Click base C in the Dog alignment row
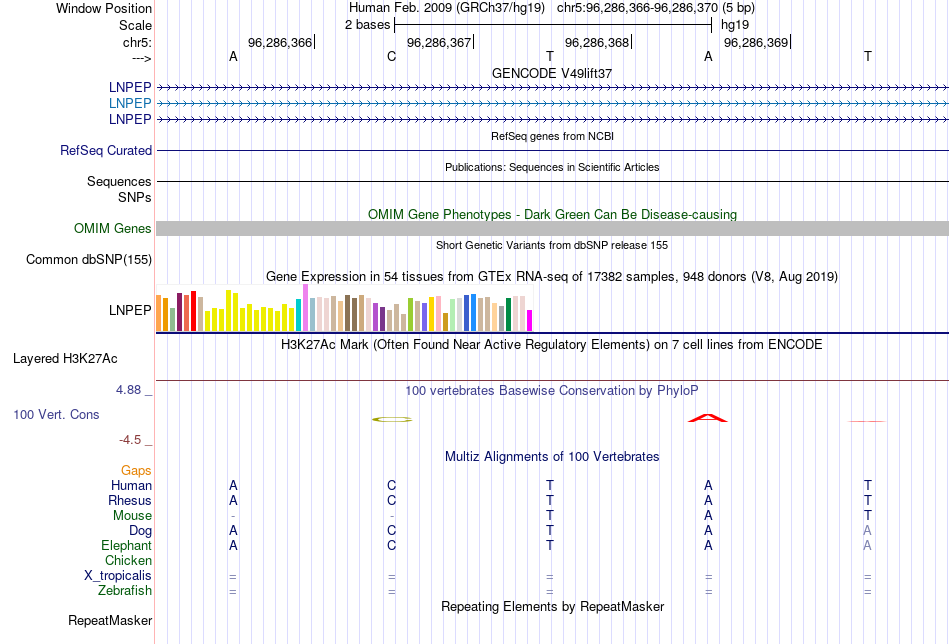 [391, 531]
